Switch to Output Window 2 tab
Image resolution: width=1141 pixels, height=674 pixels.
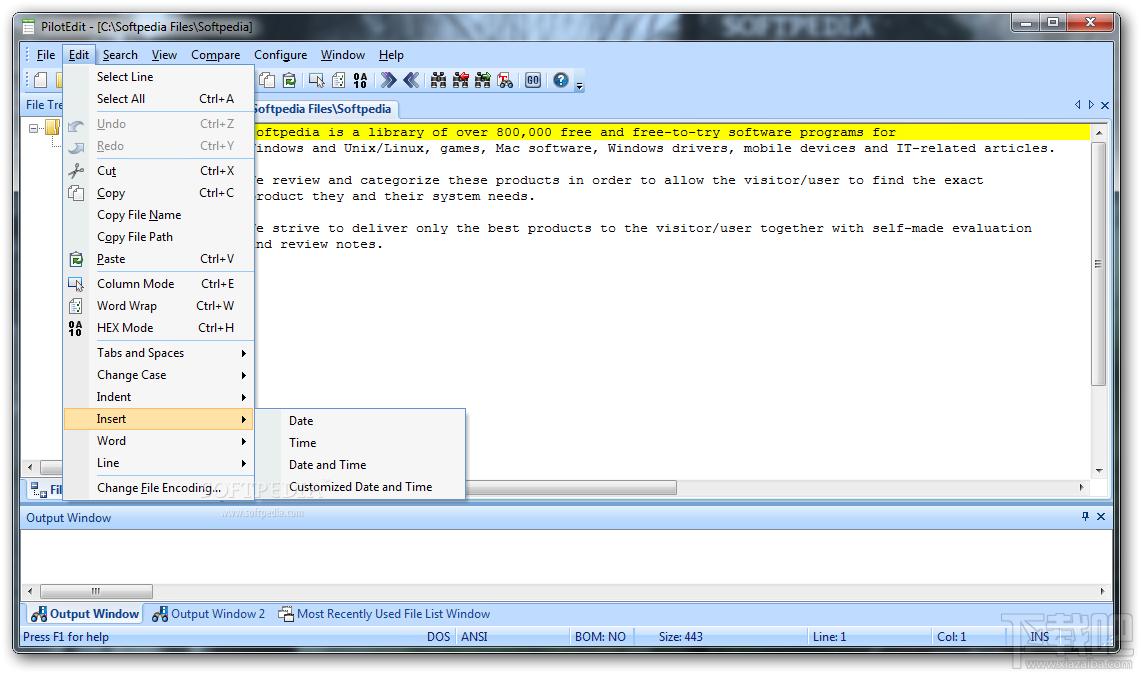pyautogui.click(x=209, y=614)
